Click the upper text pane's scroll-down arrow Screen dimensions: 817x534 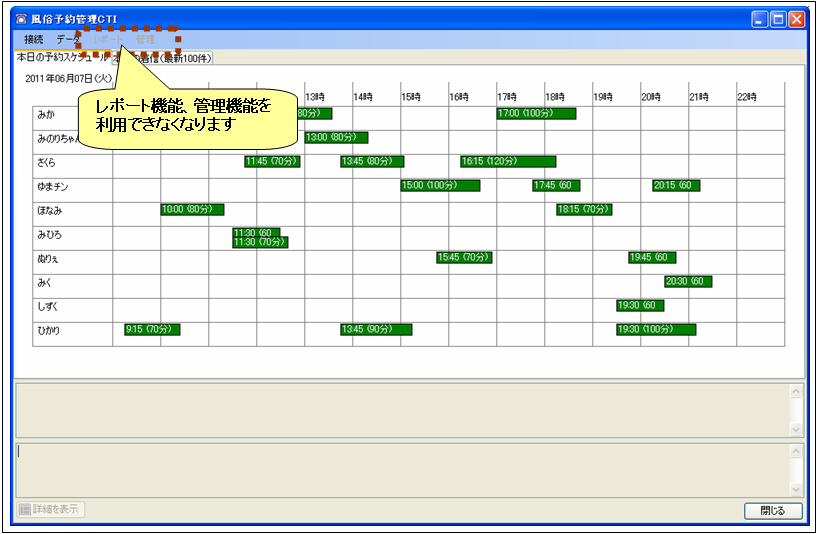[x=796, y=429]
